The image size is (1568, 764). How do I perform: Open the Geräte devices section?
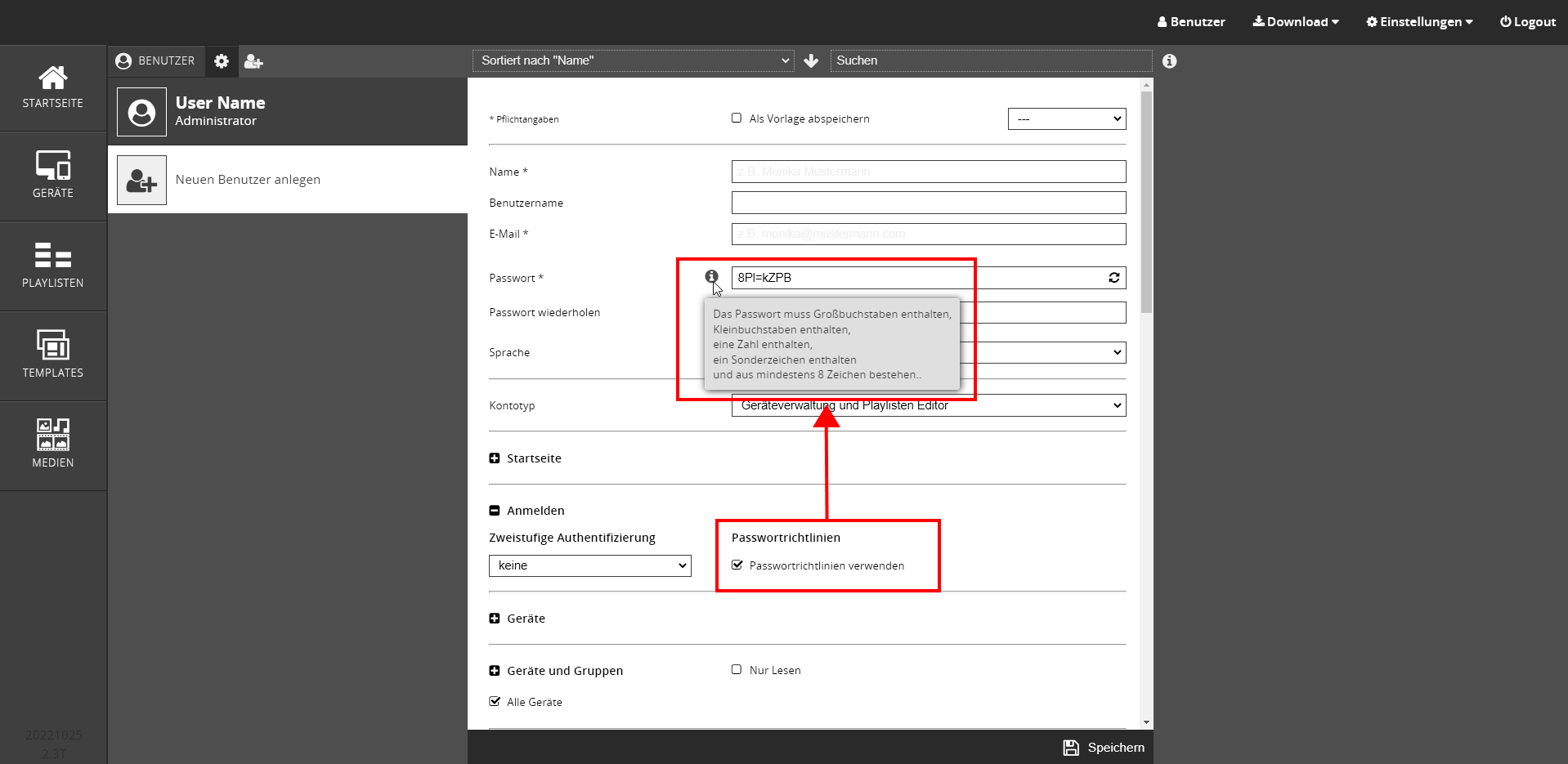pyautogui.click(x=53, y=175)
